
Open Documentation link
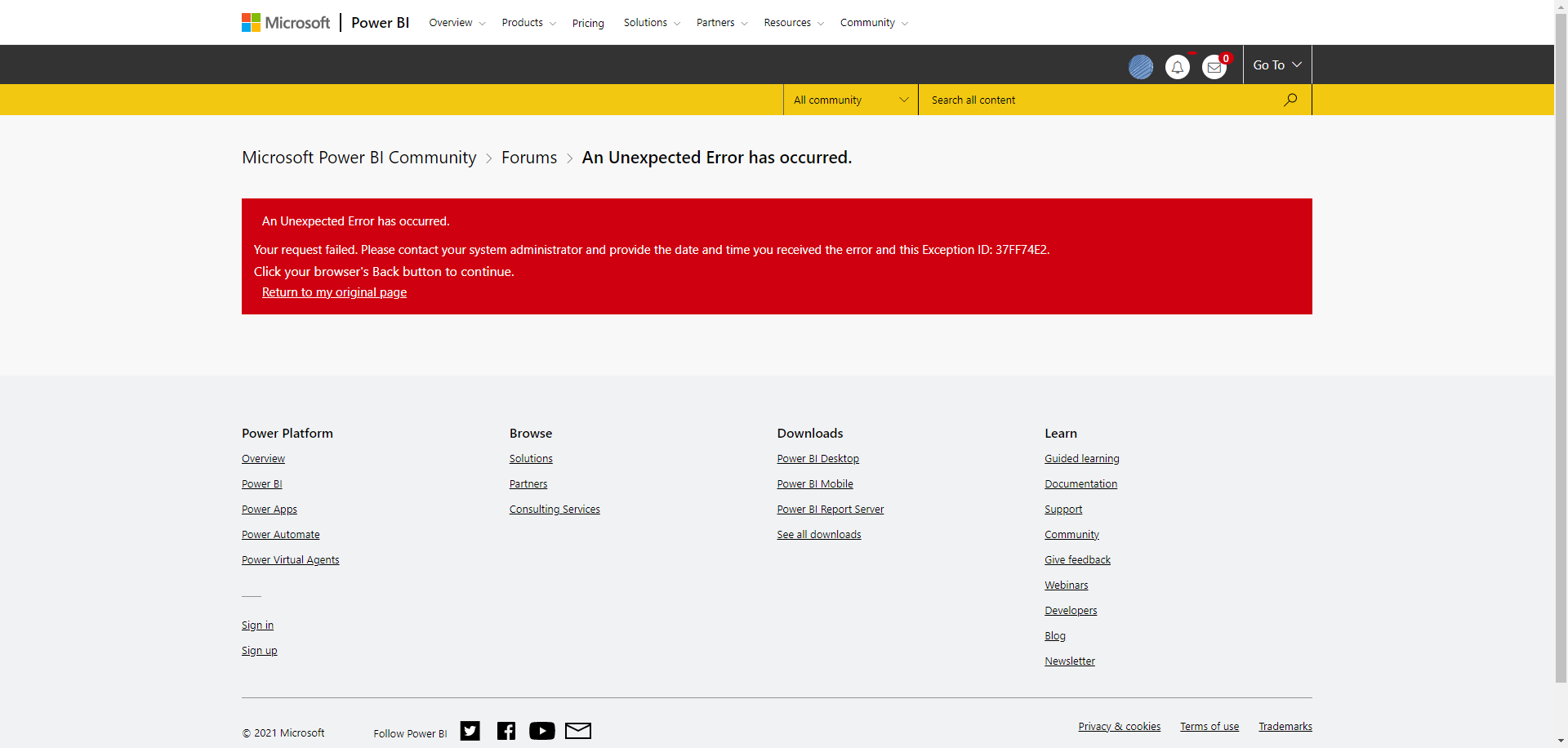coord(1081,484)
